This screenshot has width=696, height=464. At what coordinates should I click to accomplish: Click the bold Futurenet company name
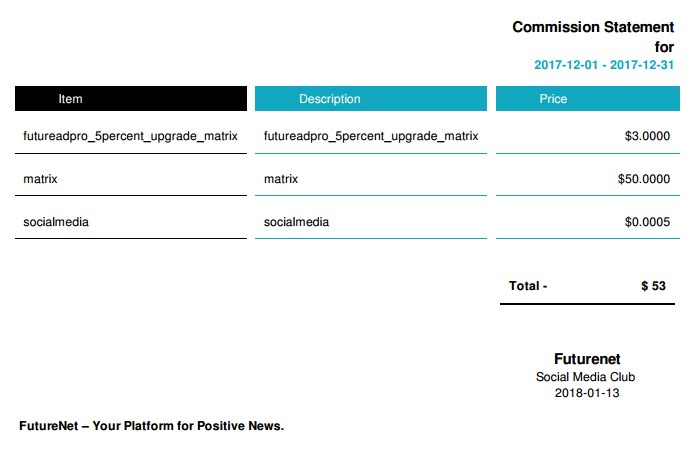coord(587,359)
